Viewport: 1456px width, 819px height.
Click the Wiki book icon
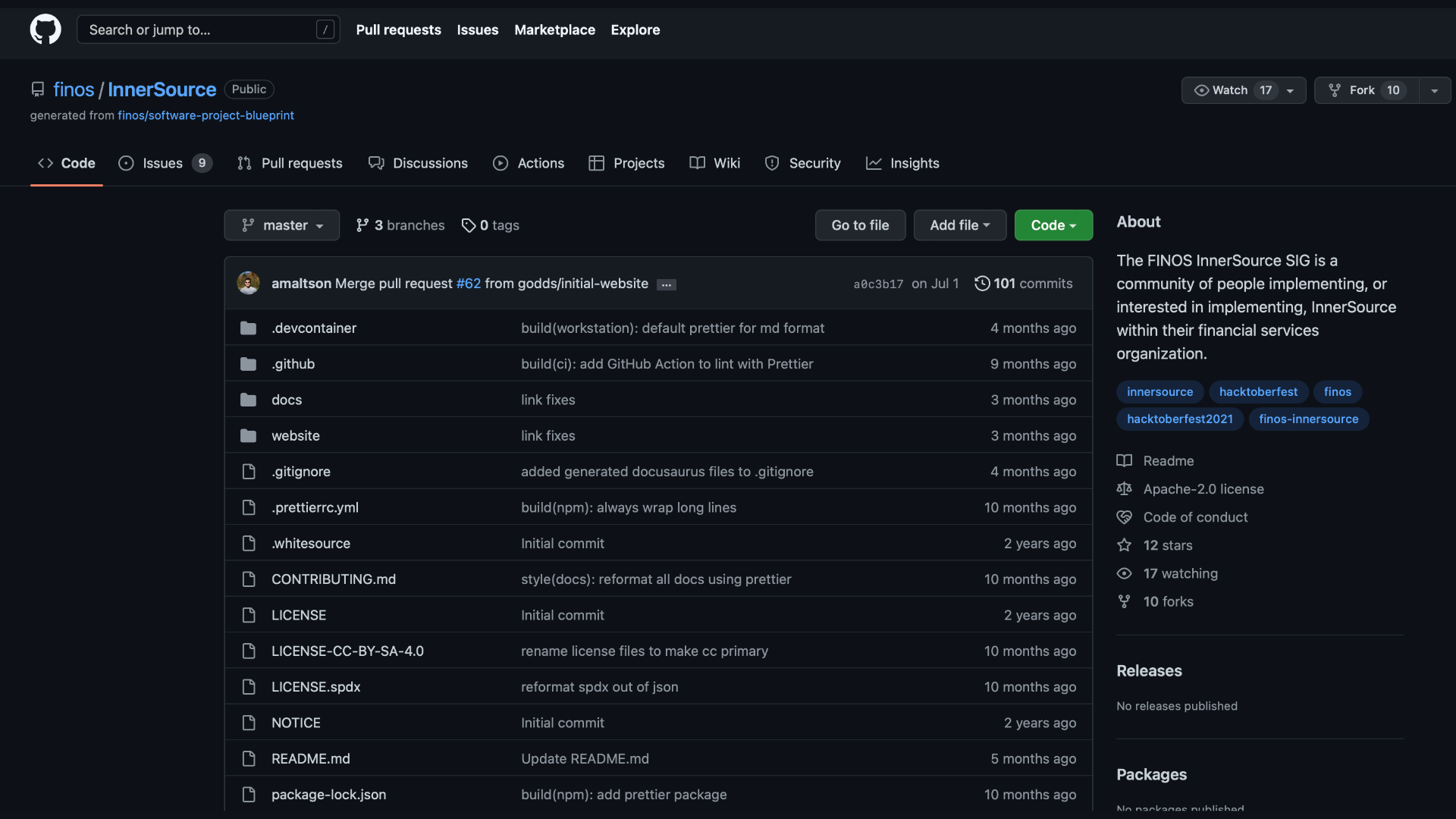697,163
